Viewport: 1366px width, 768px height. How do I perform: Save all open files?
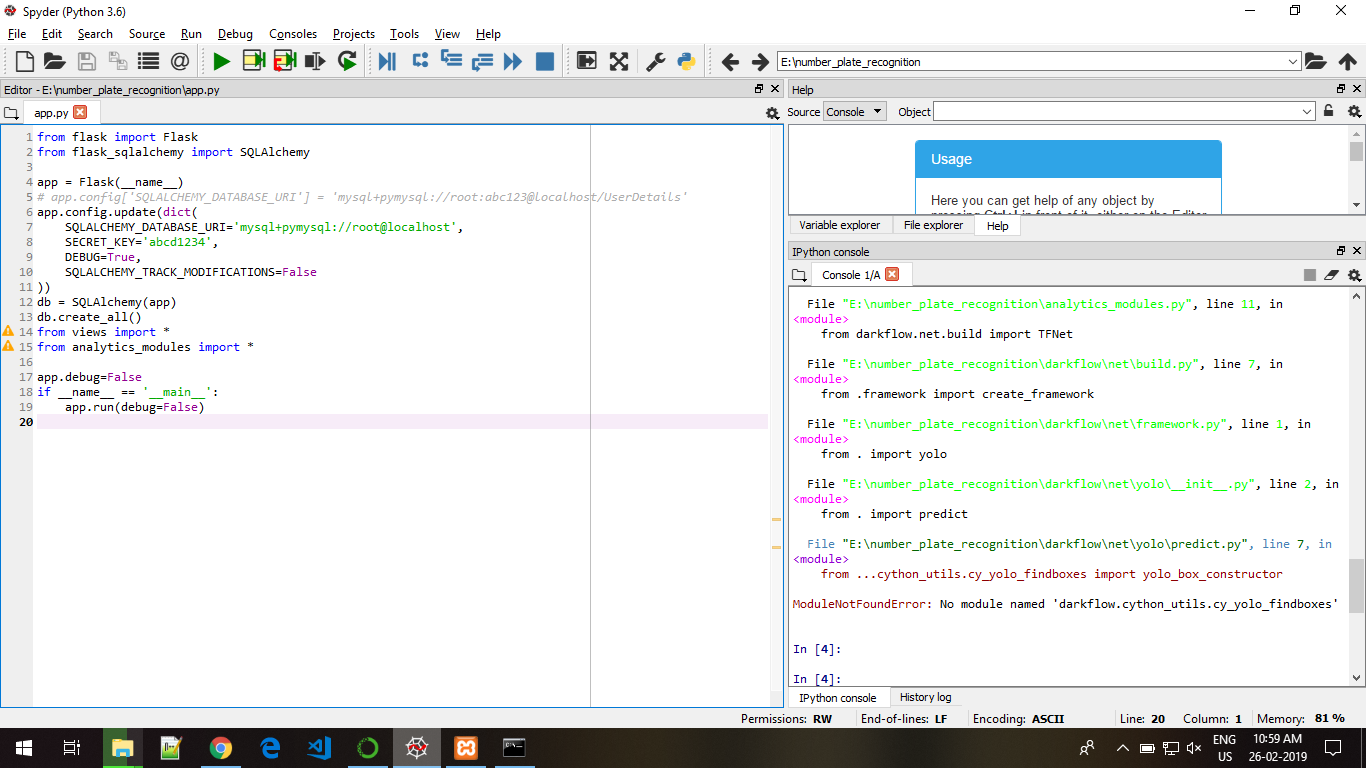pos(116,61)
